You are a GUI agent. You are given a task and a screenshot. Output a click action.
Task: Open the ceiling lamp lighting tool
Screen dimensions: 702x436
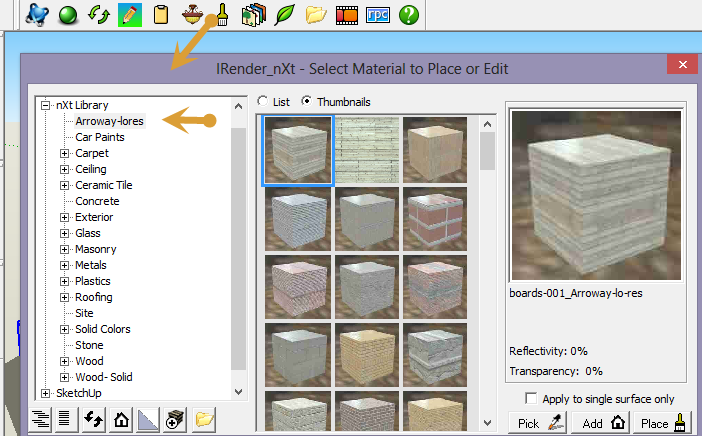192,14
